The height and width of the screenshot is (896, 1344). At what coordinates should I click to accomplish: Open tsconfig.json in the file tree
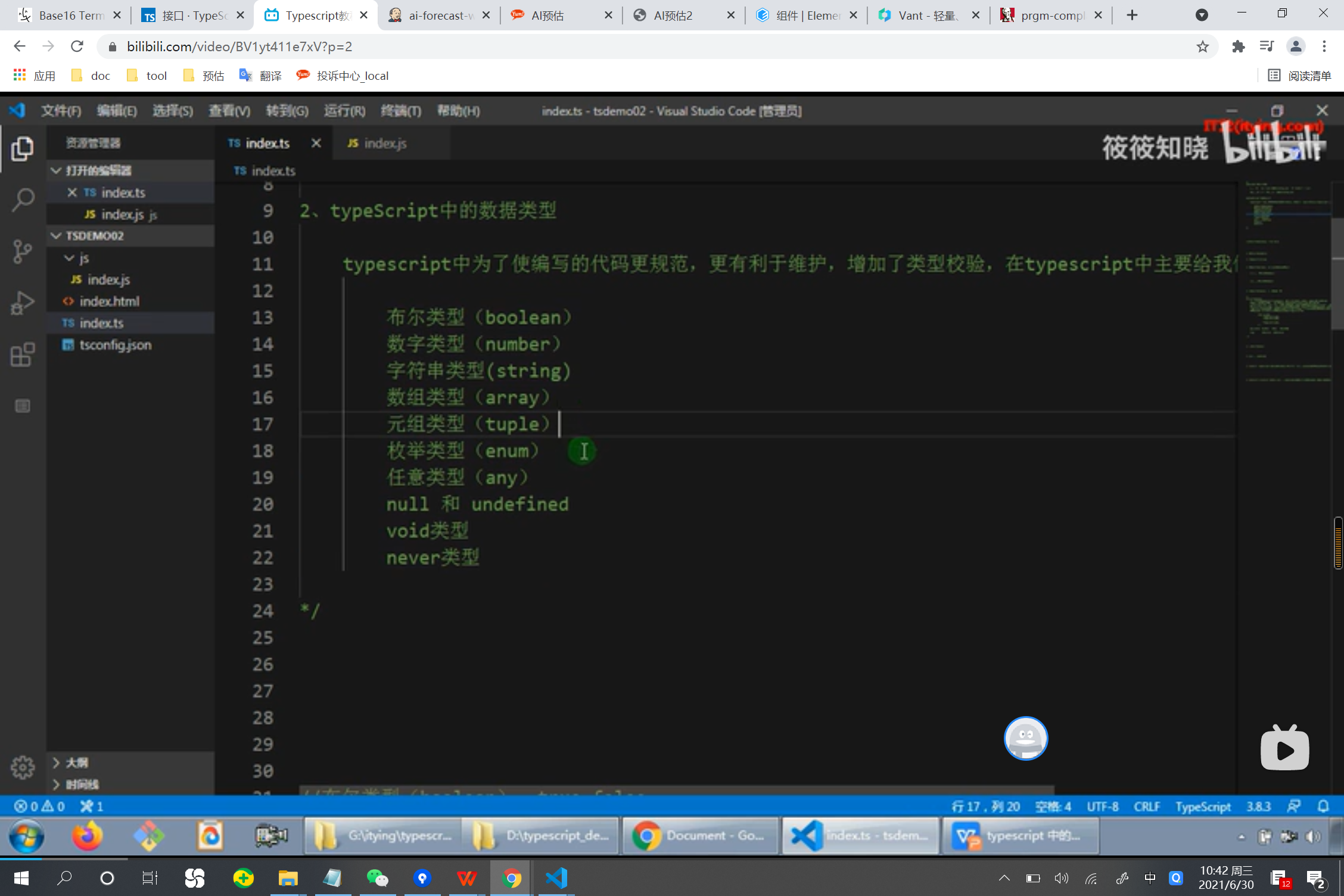tap(115, 345)
